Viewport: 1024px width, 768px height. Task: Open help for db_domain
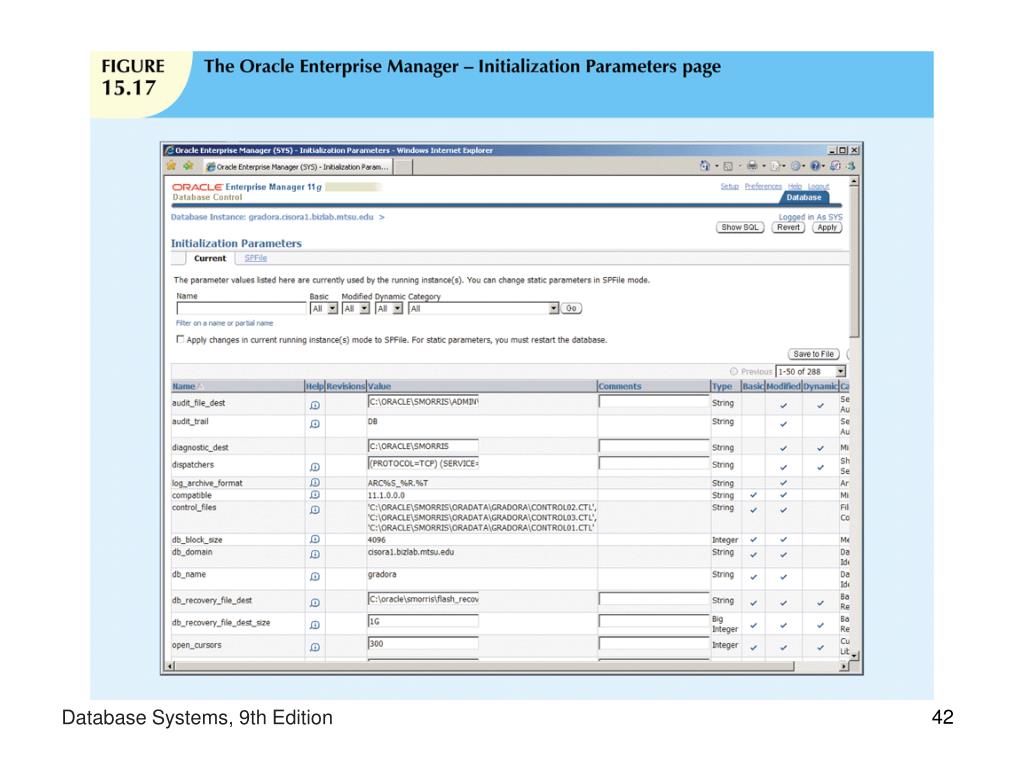(x=315, y=554)
